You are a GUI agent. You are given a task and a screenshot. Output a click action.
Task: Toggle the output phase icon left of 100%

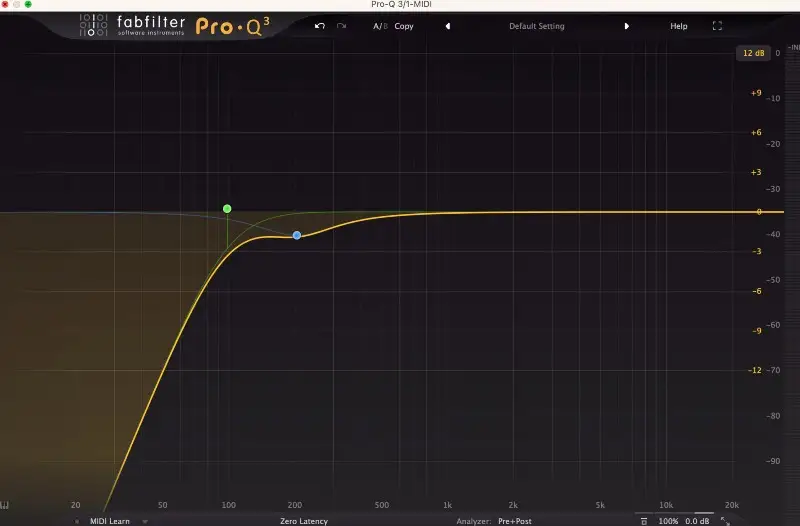click(644, 521)
